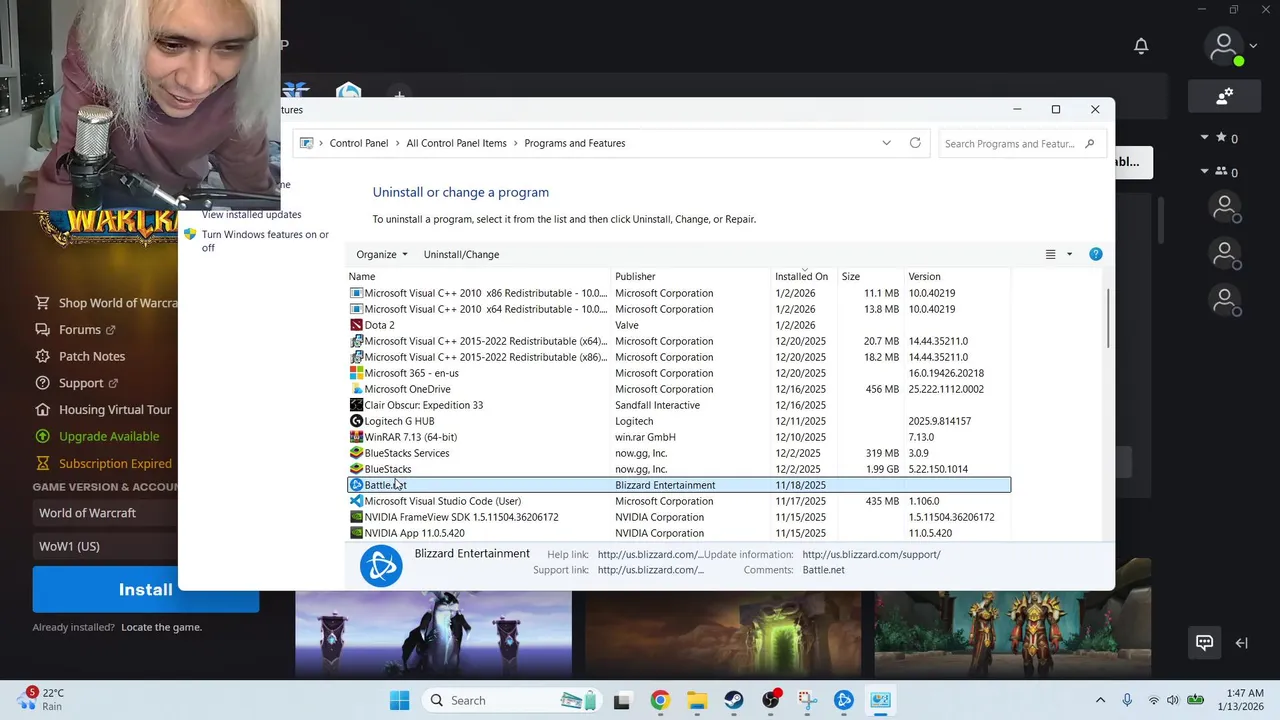Sort by the Name column header
The height and width of the screenshot is (720, 1280).
[x=478, y=276]
